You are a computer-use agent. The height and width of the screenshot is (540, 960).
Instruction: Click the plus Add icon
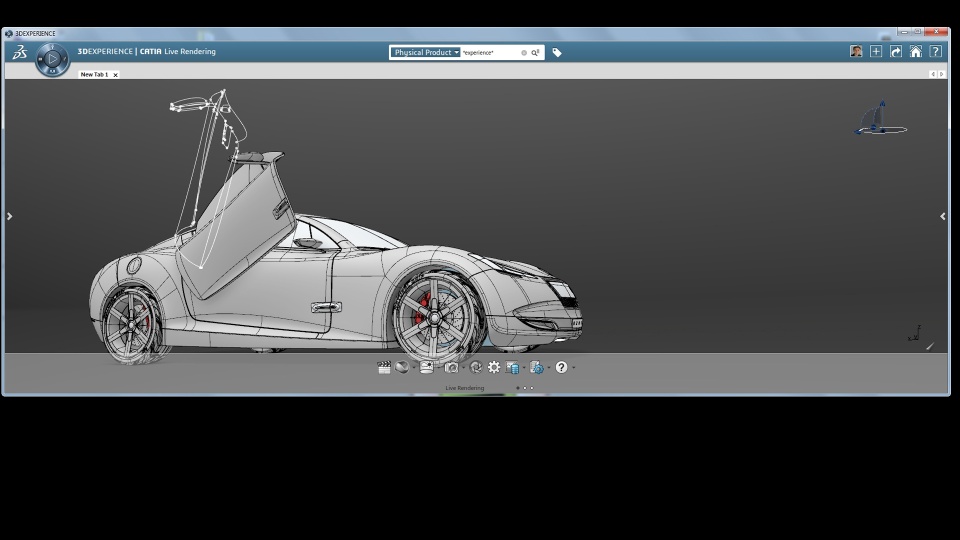click(876, 51)
